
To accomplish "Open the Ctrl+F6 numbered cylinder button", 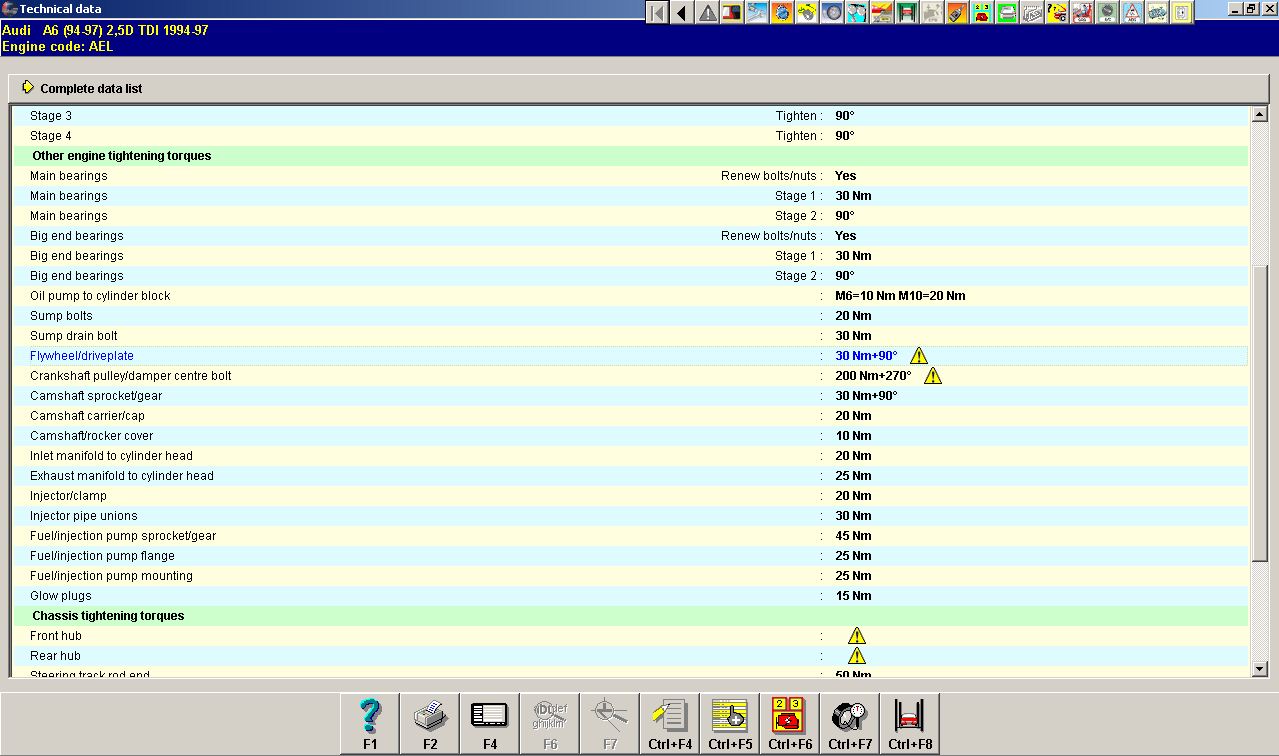I will [x=790, y=724].
